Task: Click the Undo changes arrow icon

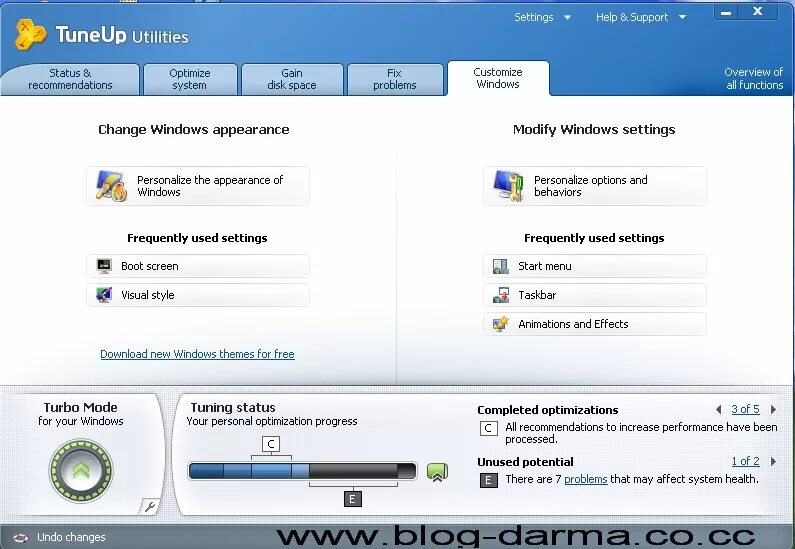Action: pos(20,537)
